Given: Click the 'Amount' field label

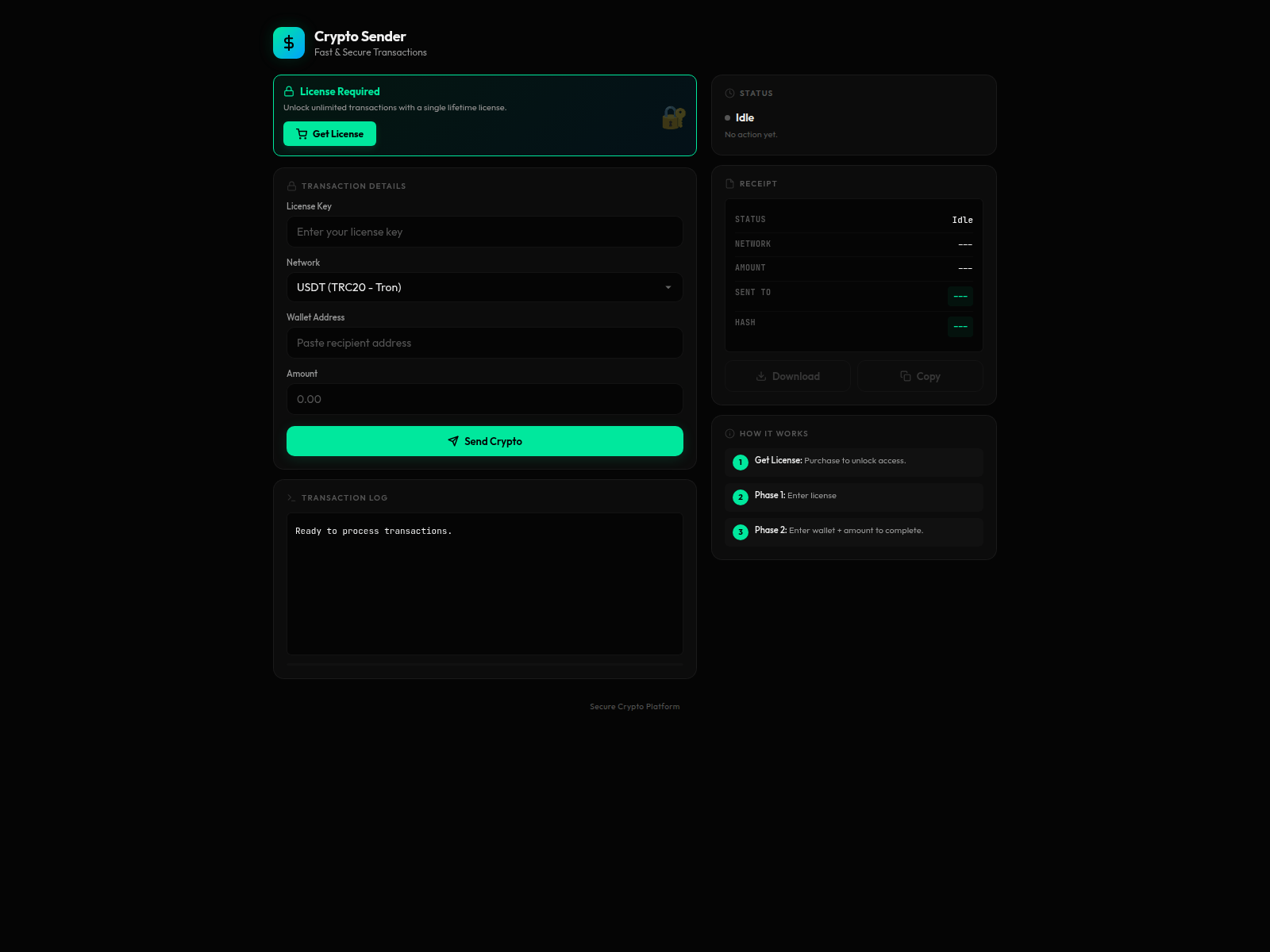Looking at the screenshot, I should [x=302, y=374].
